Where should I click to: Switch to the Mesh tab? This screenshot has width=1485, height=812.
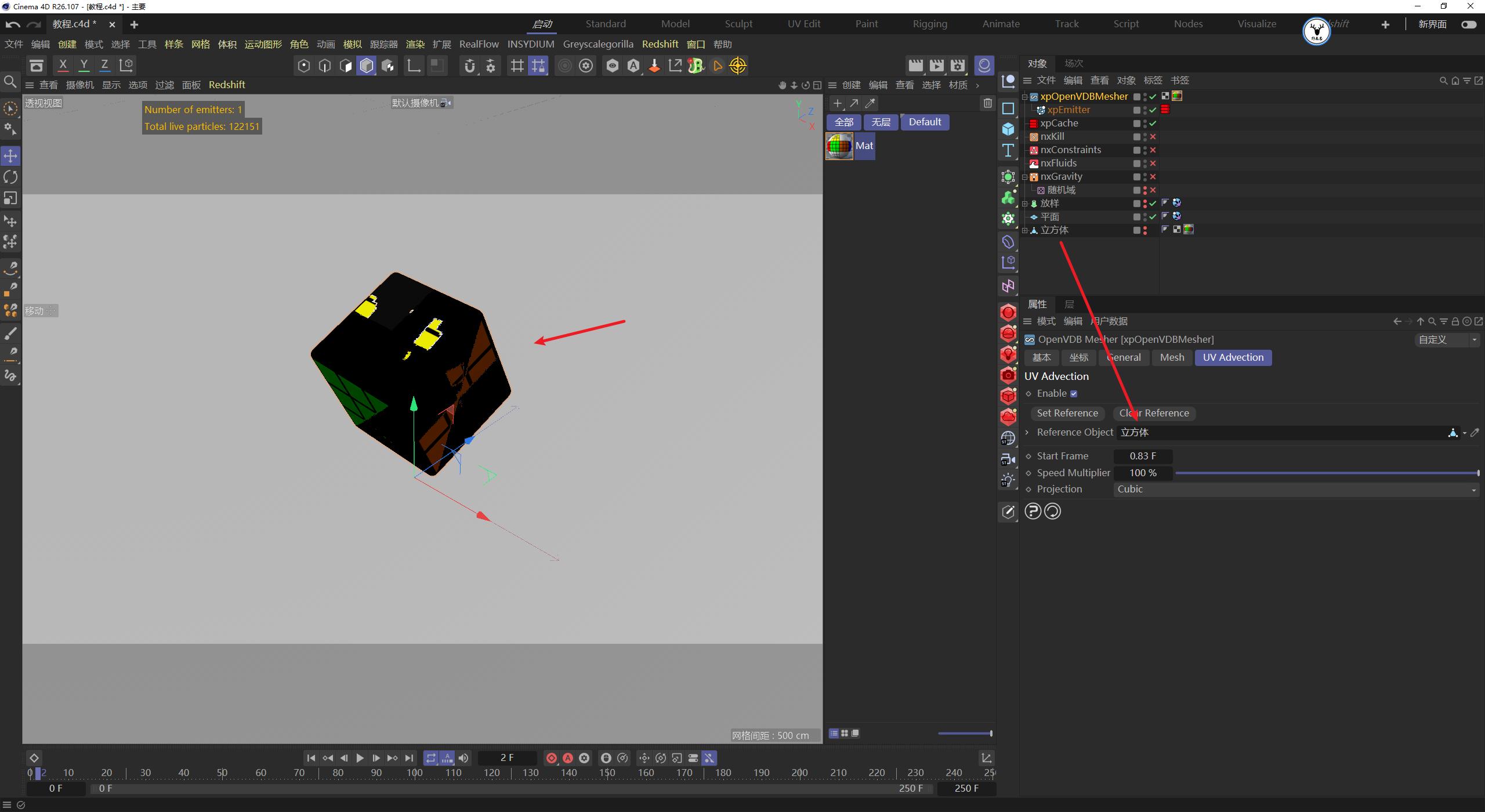pyautogui.click(x=1171, y=357)
